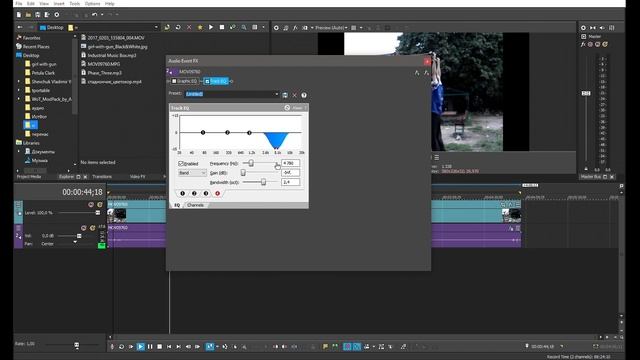
Task: Open the Band filter type dropdown
Action: (x=192, y=173)
